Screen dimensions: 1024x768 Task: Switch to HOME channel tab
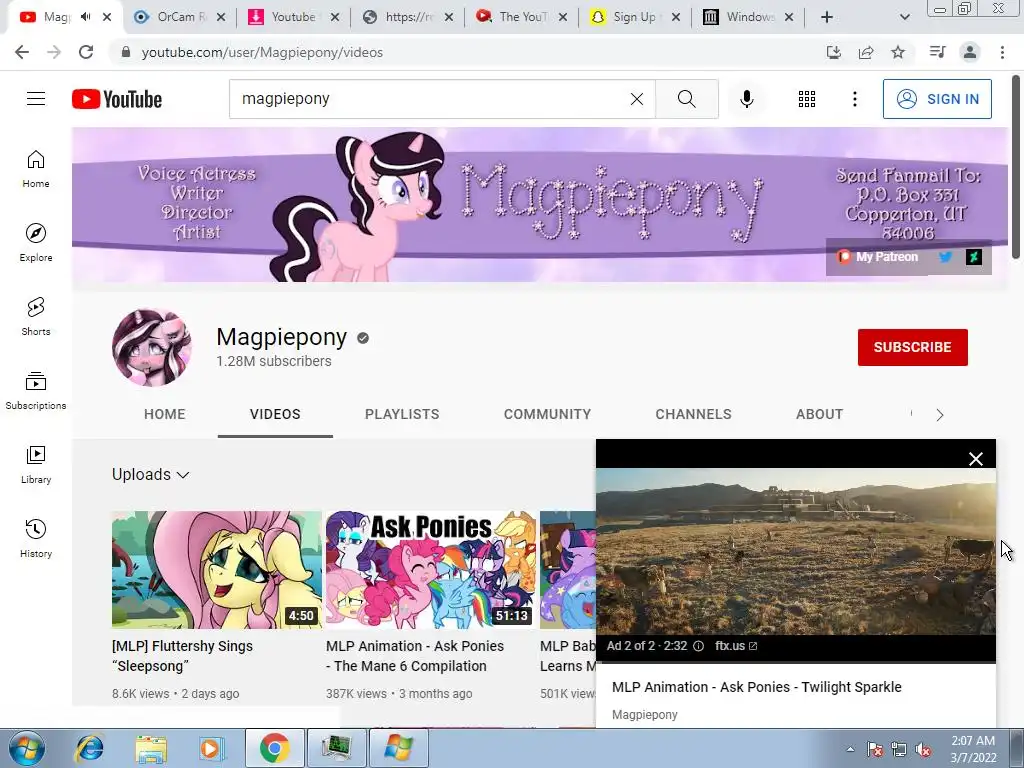(x=165, y=414)
